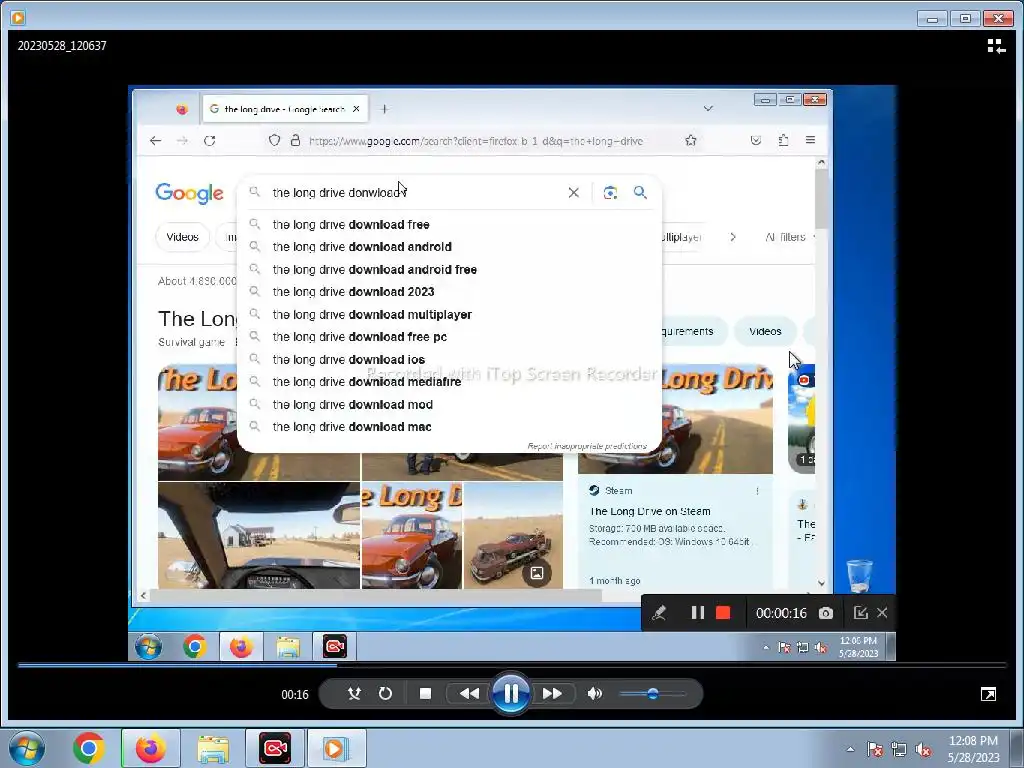Mute the player volume speaker icon
This screenshot has width=1024, height=768.
point(595,694)
